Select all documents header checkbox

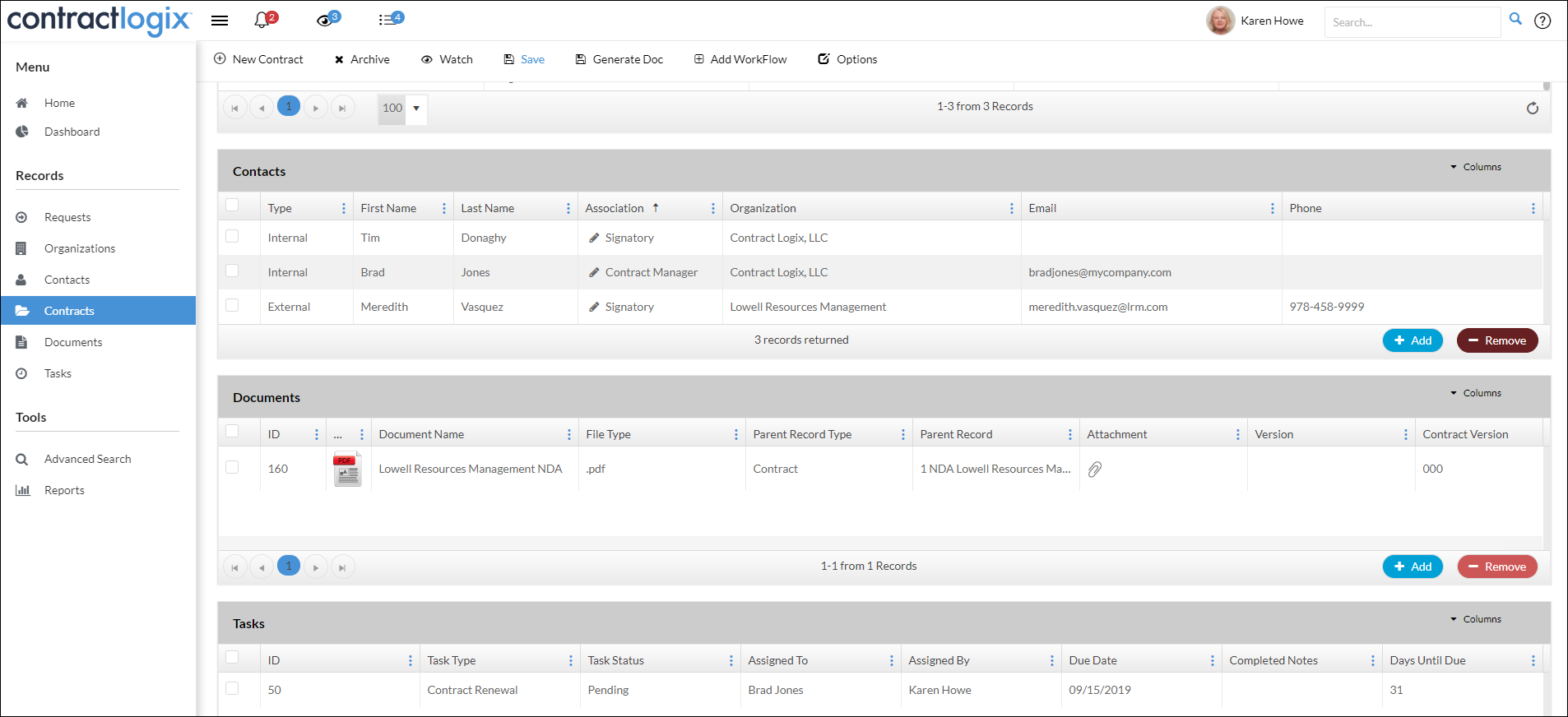[232, 431]
